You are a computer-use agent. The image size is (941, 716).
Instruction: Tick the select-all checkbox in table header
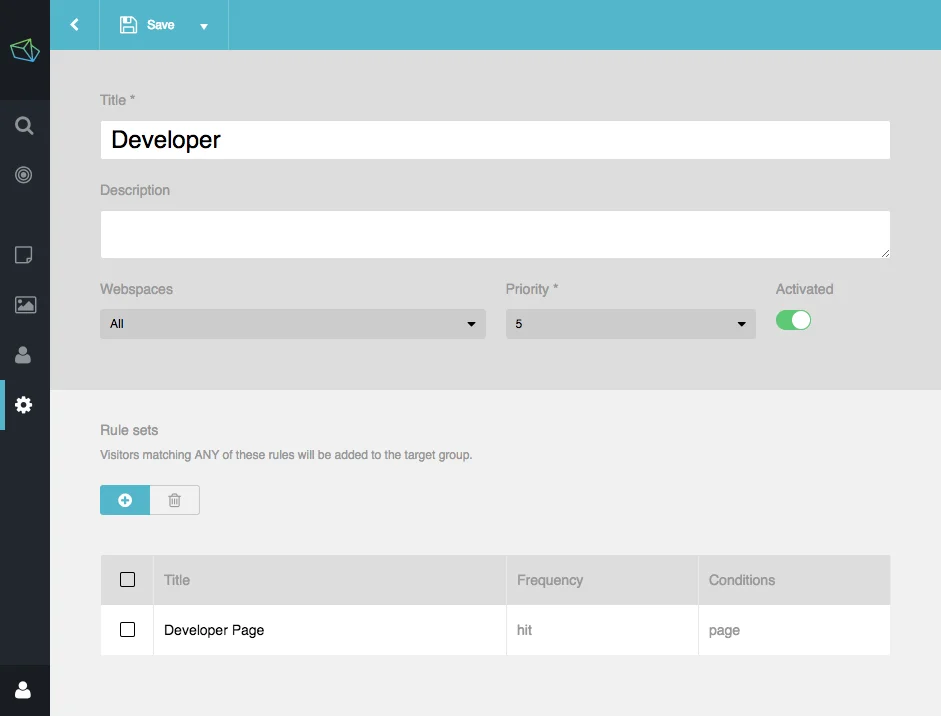click(127, 580)
